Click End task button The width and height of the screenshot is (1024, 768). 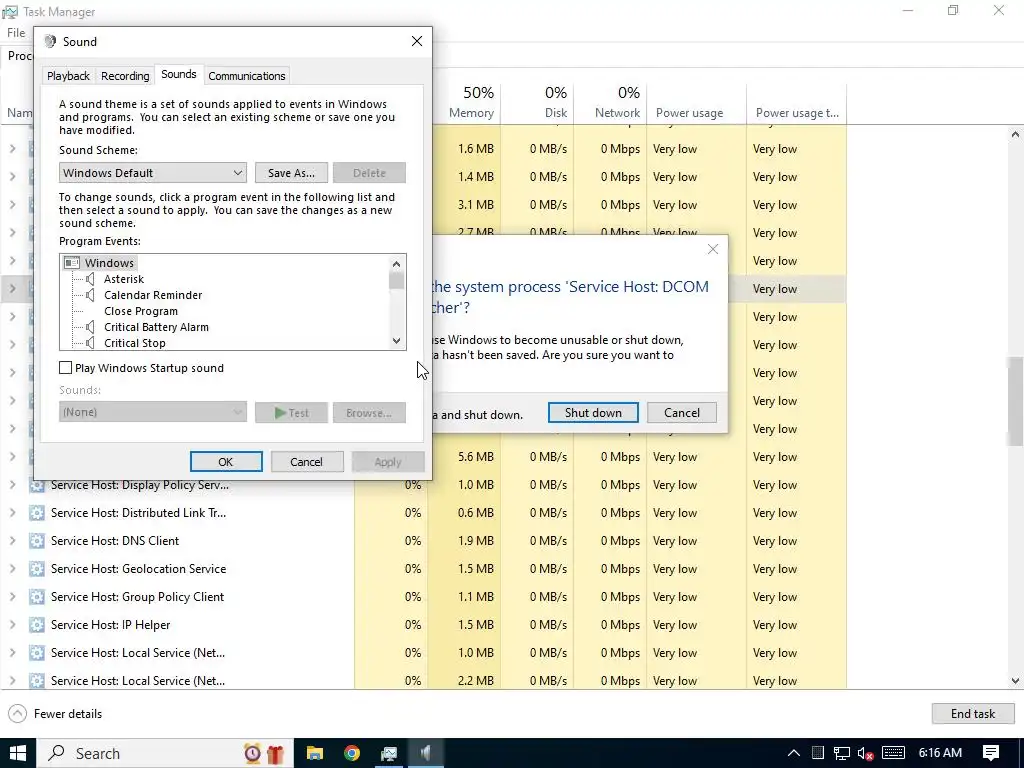[973, 714]
